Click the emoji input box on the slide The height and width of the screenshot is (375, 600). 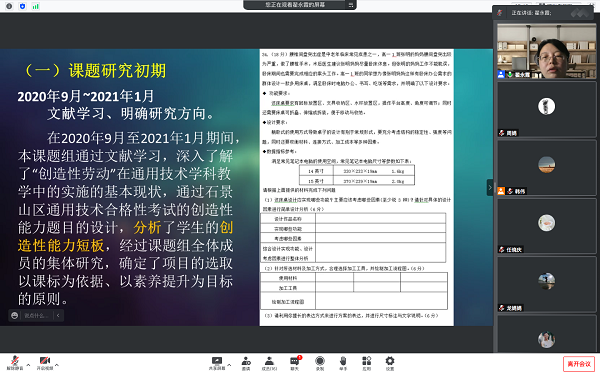pyautogui.click(x=32, y=315)
